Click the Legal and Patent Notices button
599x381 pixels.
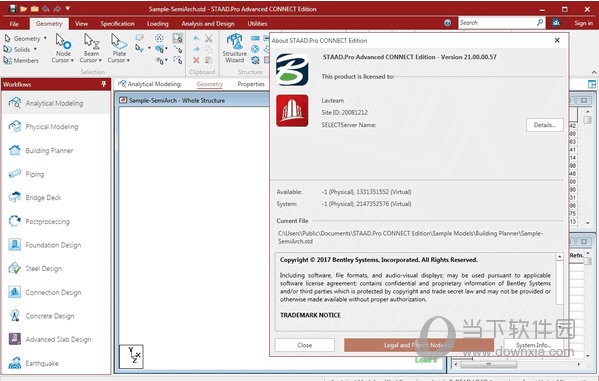[x=419, y=345]
